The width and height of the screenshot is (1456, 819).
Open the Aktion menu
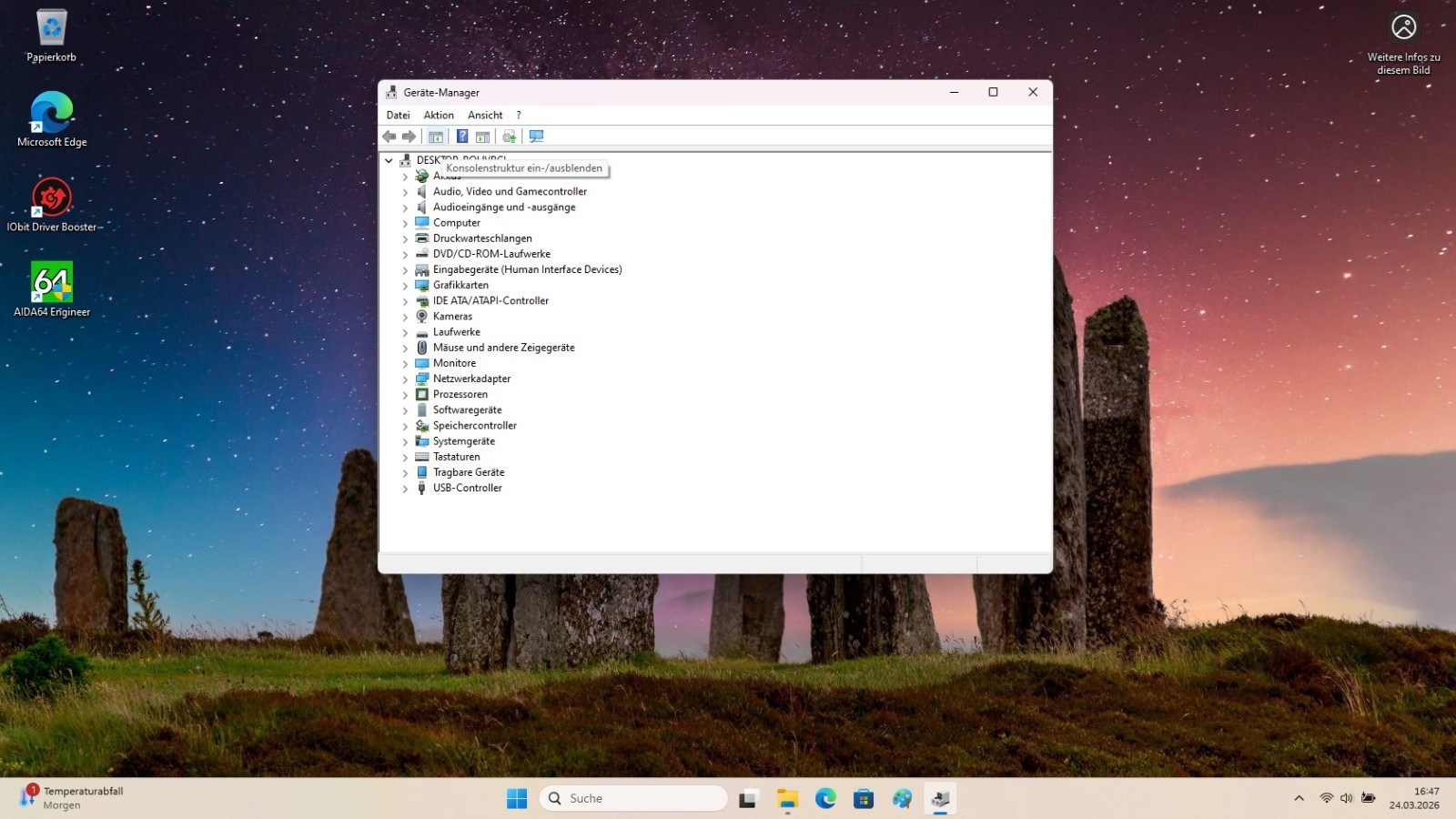coord(439,116)
